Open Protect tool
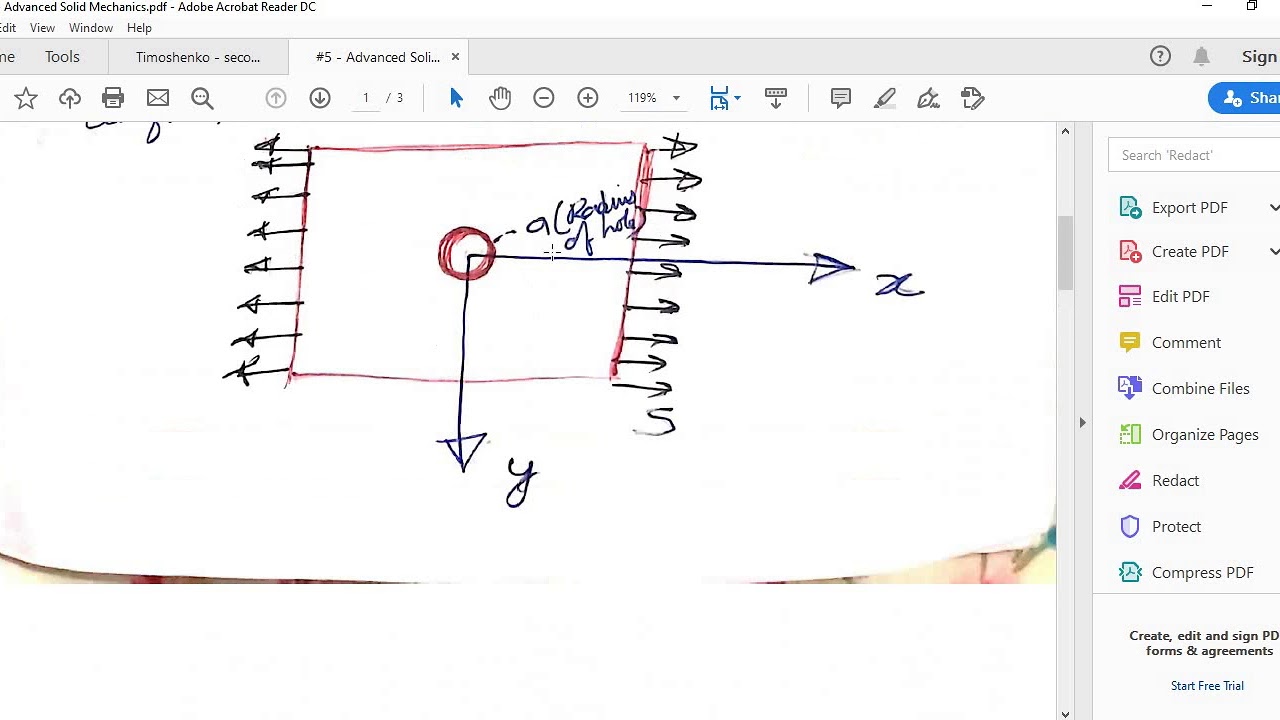This screenshot has height=720, width=1280. tap(1160, 527)
